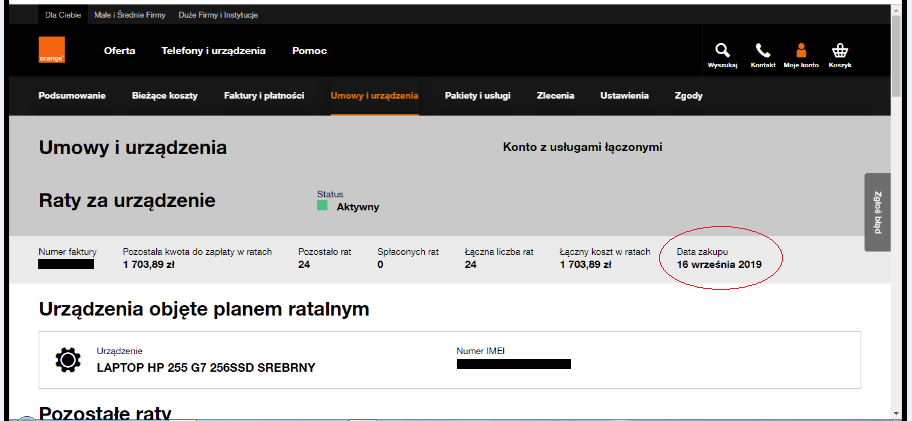Open the Ustawienia tab
Screen dimensions: 912x421
(624, 96)
